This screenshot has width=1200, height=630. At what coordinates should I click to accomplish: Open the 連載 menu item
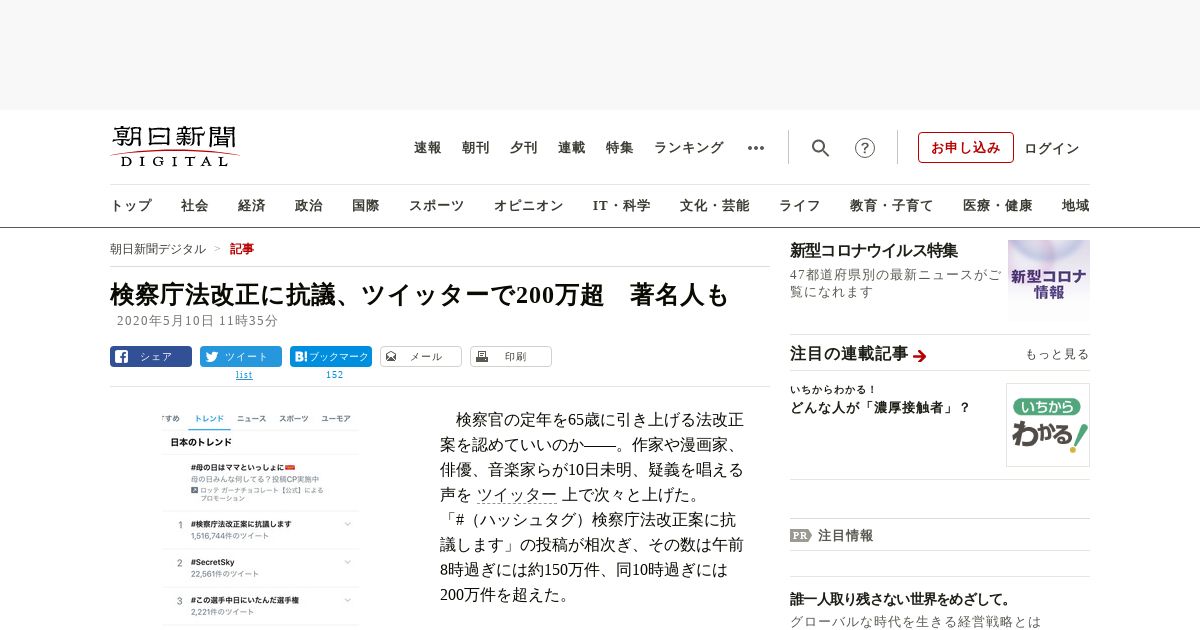click(572, 148)
